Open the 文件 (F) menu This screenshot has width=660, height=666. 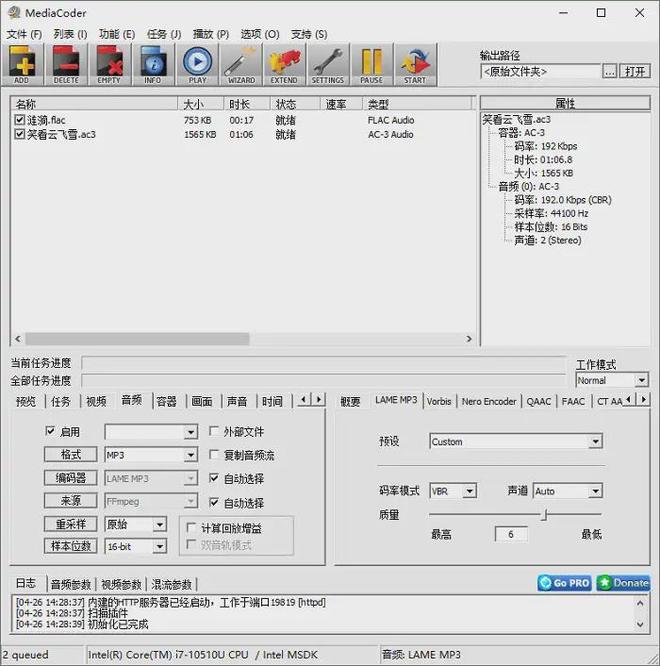pyautogui.click(x=24, y=34)
